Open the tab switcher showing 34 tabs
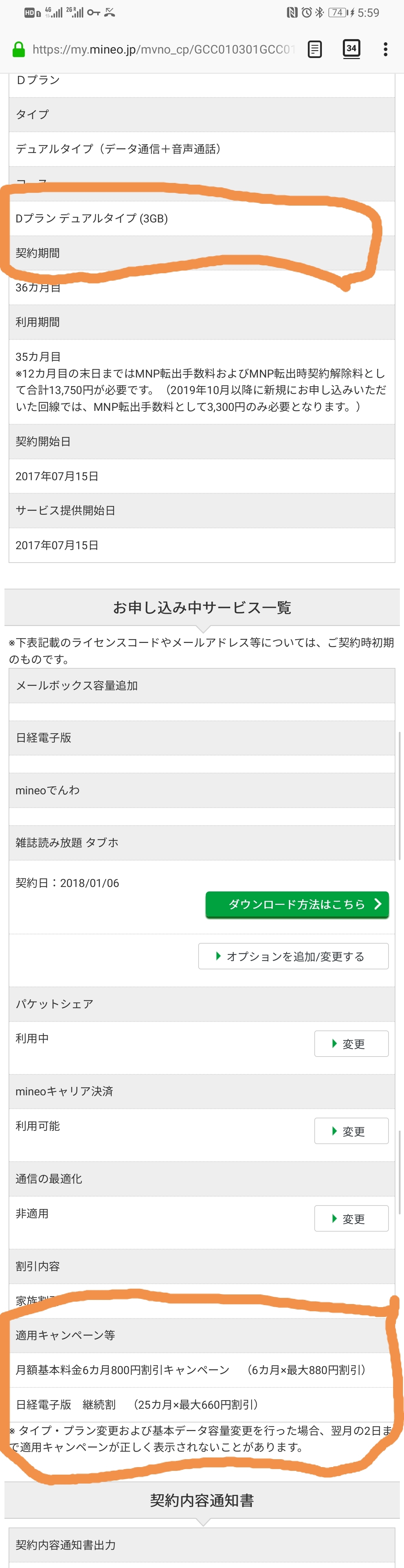This screenshot has width=404, height=1568. pos(351,49)
